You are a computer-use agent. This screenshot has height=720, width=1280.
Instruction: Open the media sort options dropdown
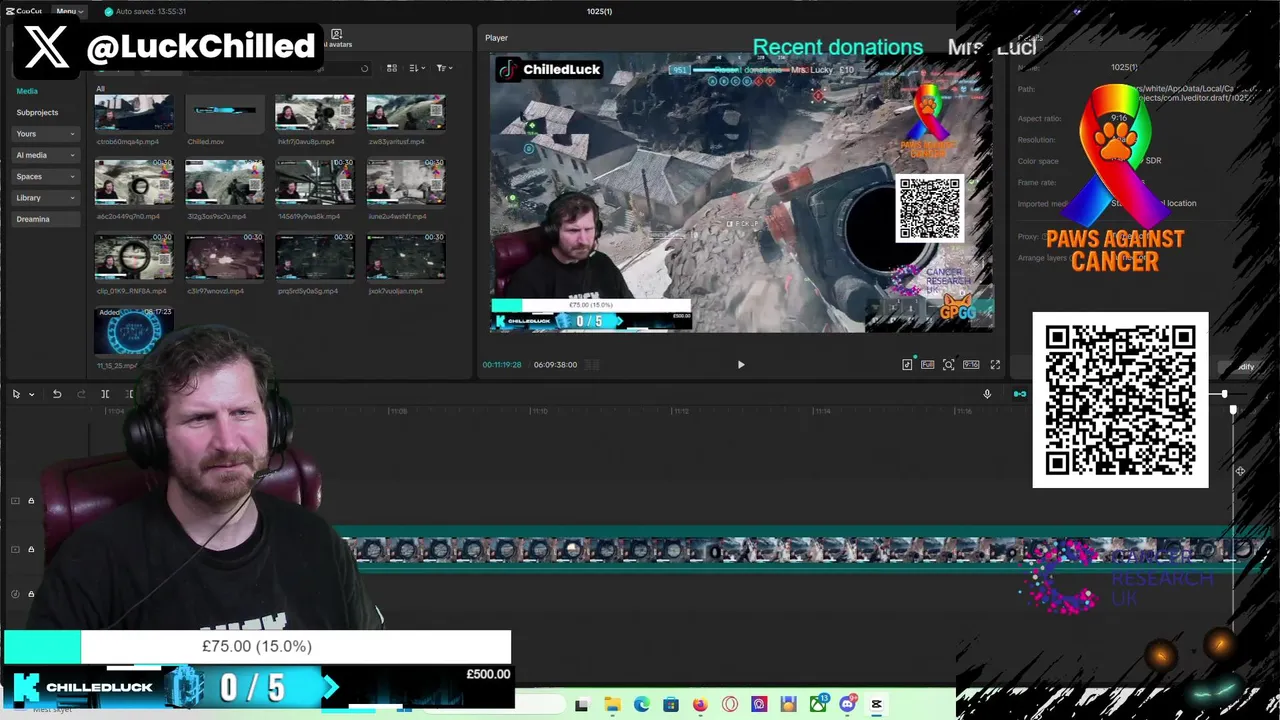click(x=417, y=68)
